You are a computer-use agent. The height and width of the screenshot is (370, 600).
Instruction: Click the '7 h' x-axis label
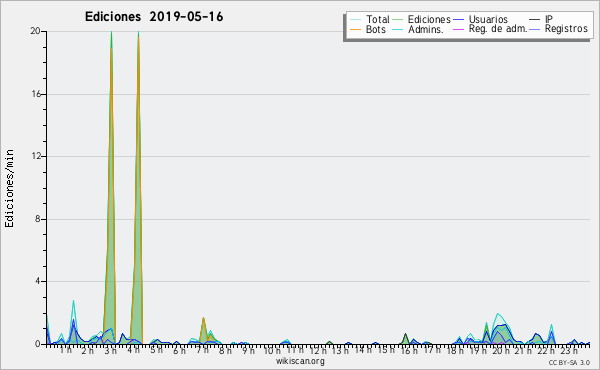pos(202,350)
